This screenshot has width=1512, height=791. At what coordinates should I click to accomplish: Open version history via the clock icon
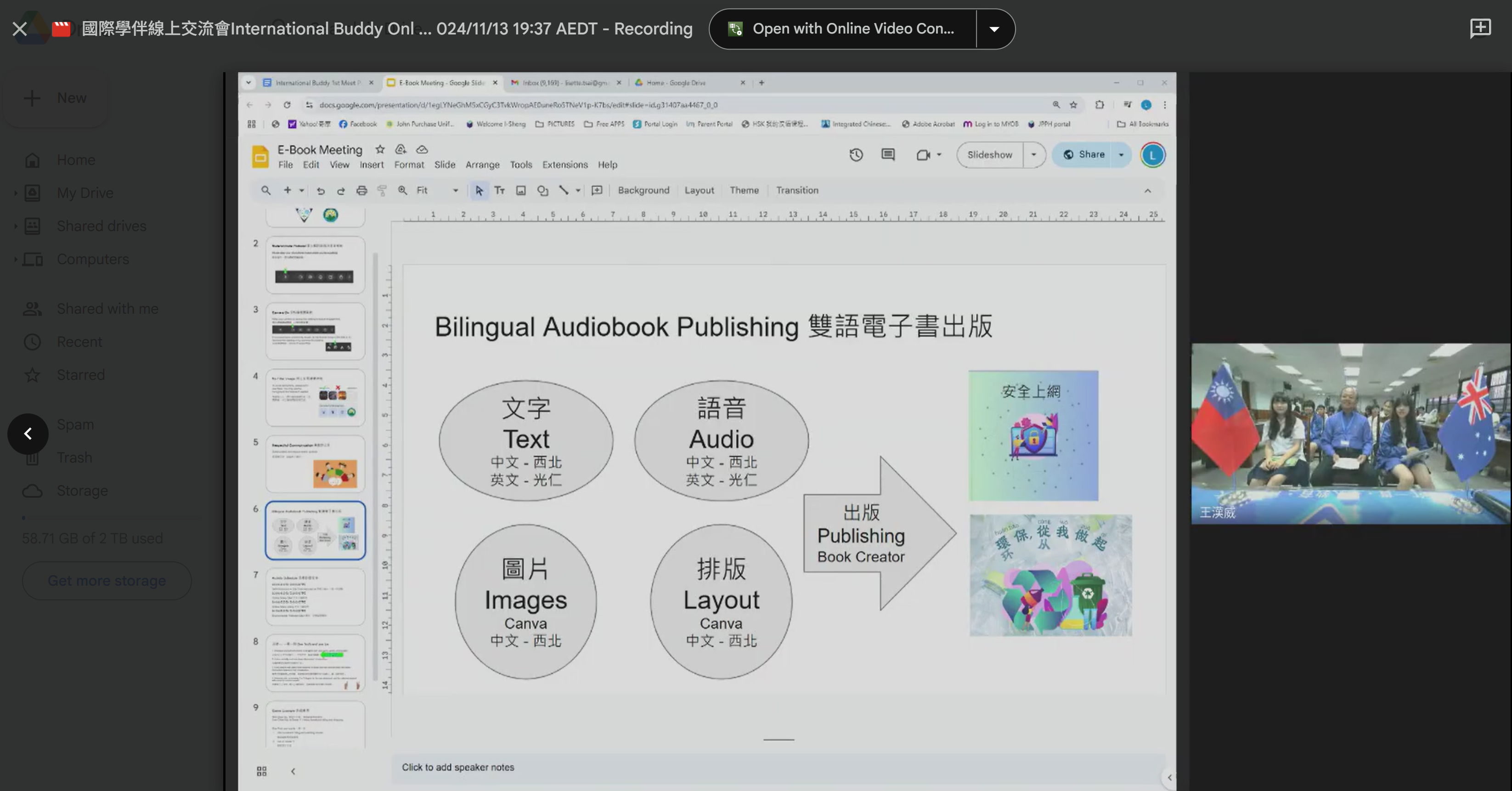point(856,155)
